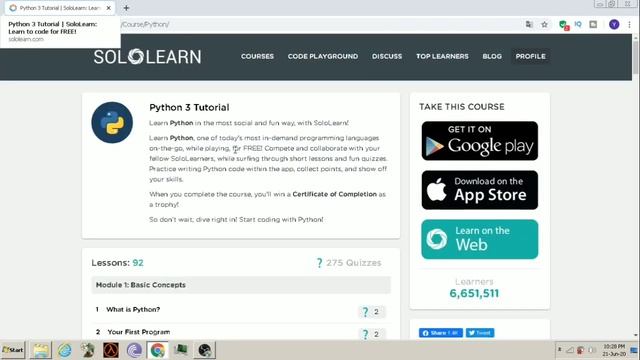Image resolution: width=640 pixels, height=360 pixels.
Task: Click the translate page icon in address bar
Action: (x=529, y=24)
